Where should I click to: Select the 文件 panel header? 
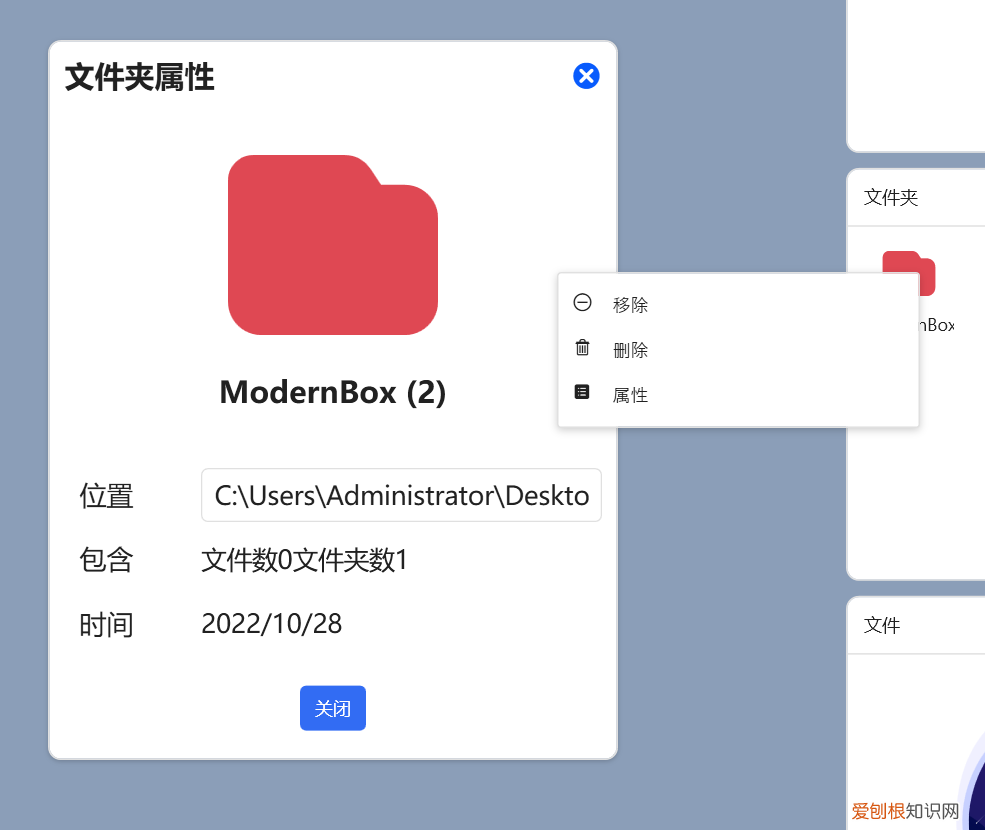(882, 625)
